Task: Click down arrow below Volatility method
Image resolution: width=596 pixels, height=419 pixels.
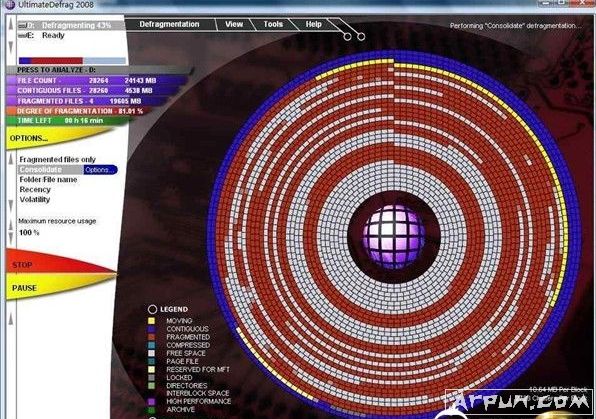Action: [x=11, y=206]
